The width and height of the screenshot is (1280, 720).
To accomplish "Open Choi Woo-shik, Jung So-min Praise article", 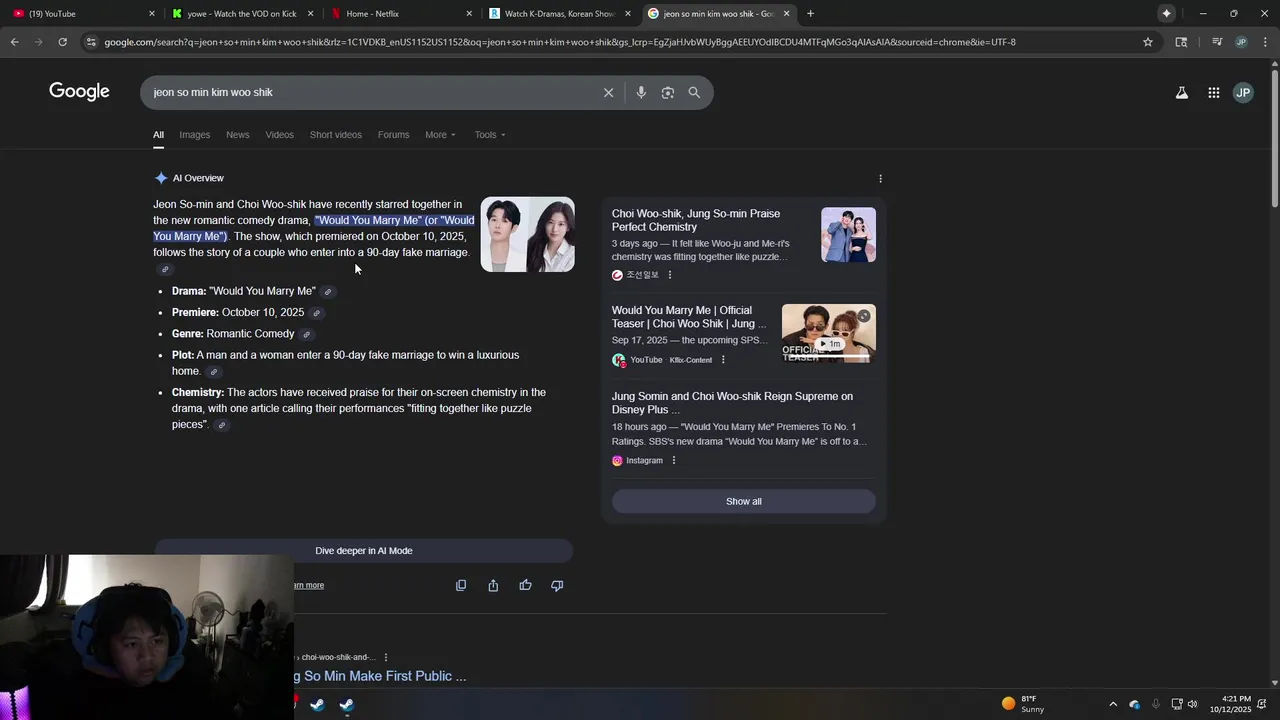I will tap(696, 220).
